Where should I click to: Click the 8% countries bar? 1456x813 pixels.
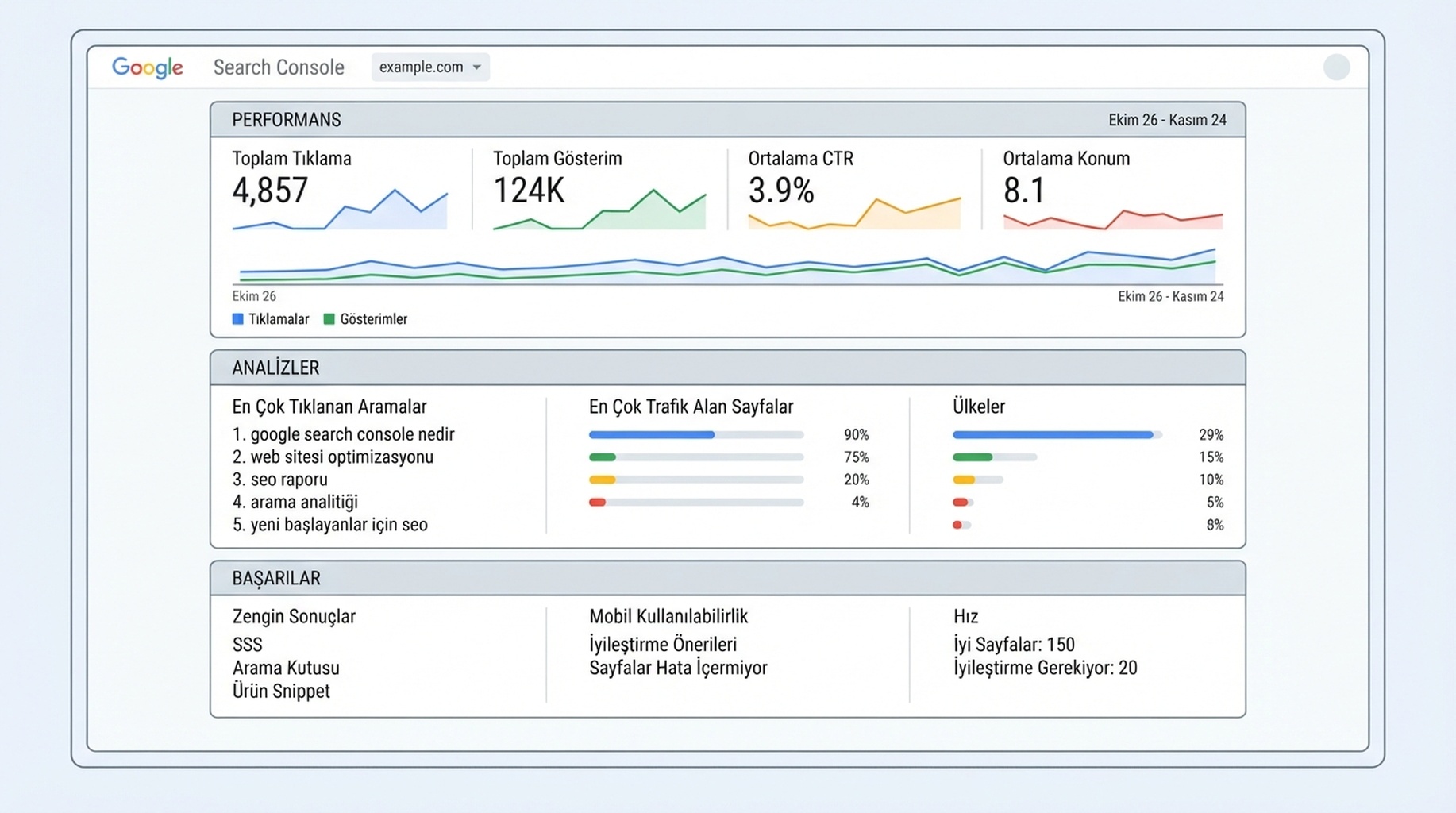coord(962,525)
